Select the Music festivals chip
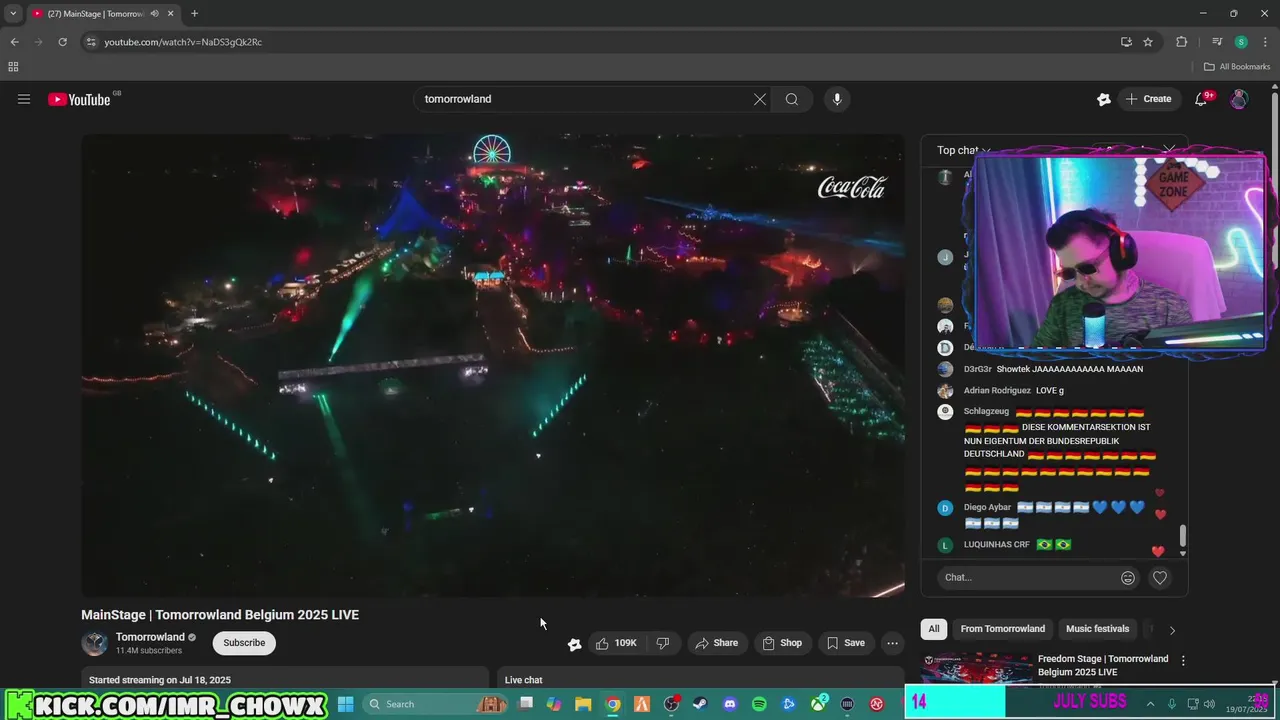 pos(1098,629)
